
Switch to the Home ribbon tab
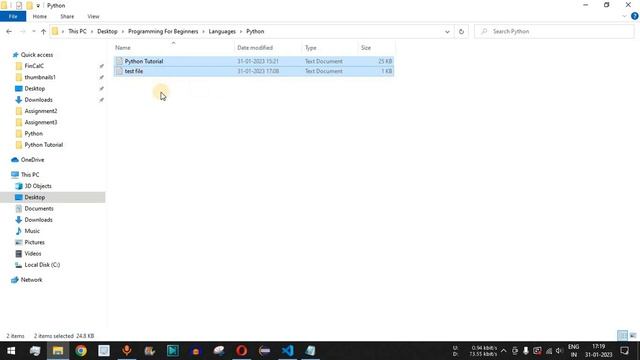pyautogui.click(x=40, y=16)
